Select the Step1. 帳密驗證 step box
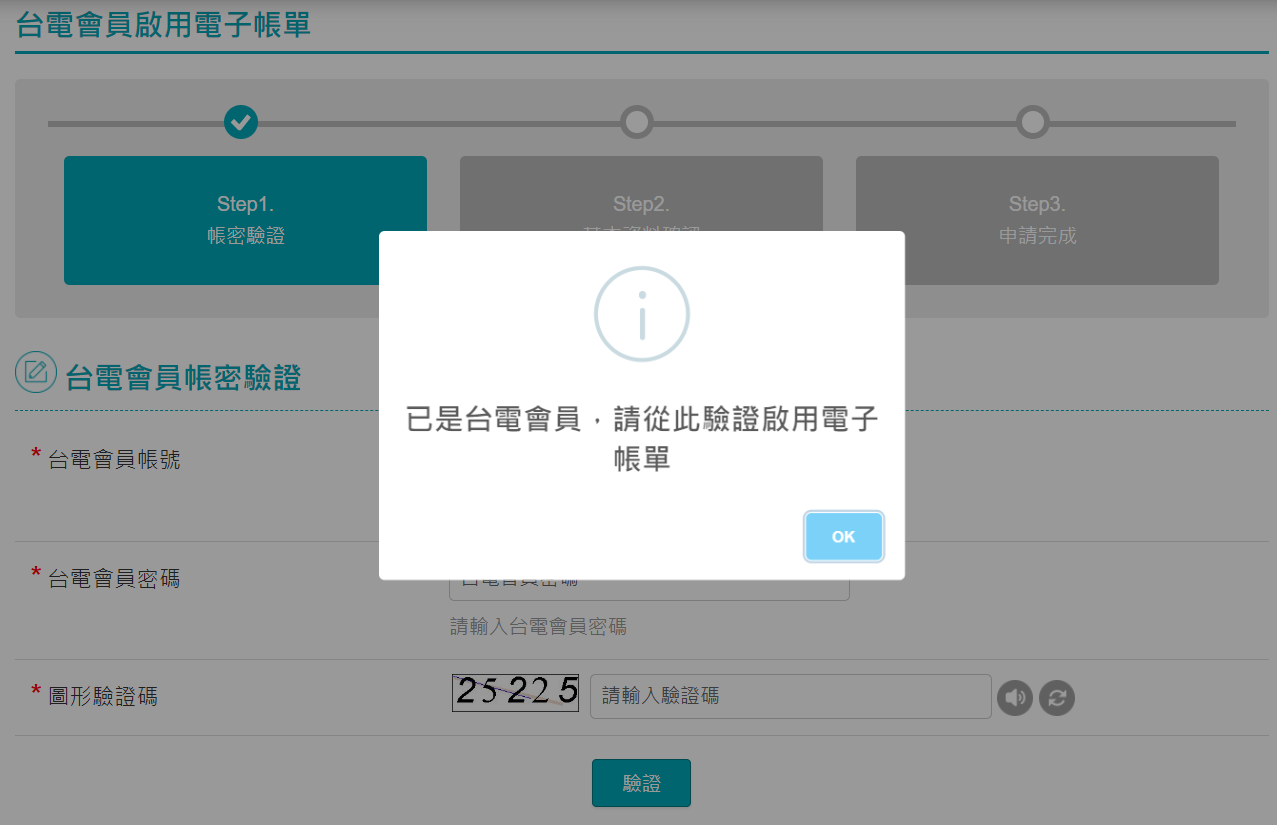This screenshot has width=1277, height=825. (x=245, y=220)
